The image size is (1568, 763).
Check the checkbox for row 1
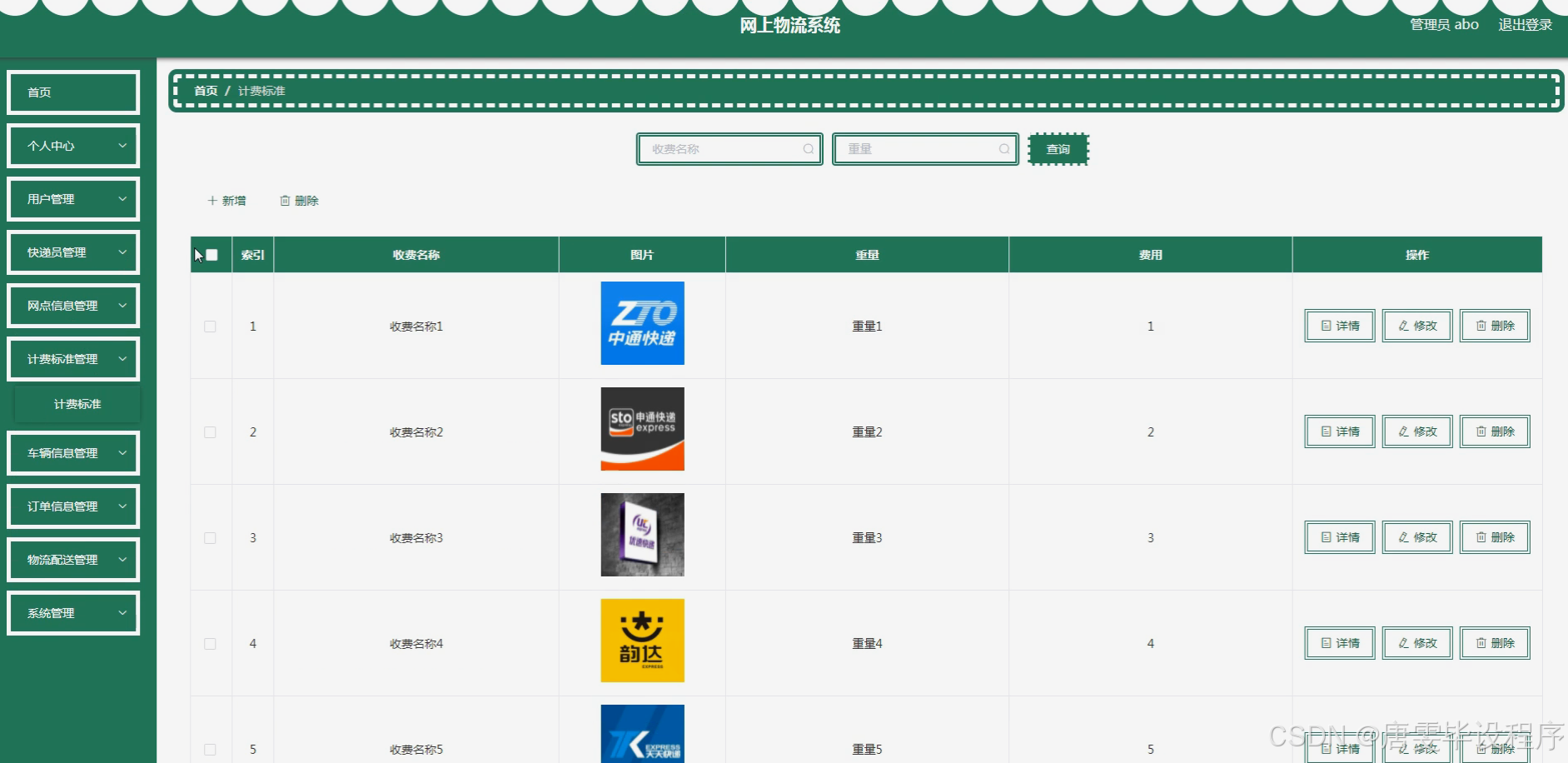(210, 327)
